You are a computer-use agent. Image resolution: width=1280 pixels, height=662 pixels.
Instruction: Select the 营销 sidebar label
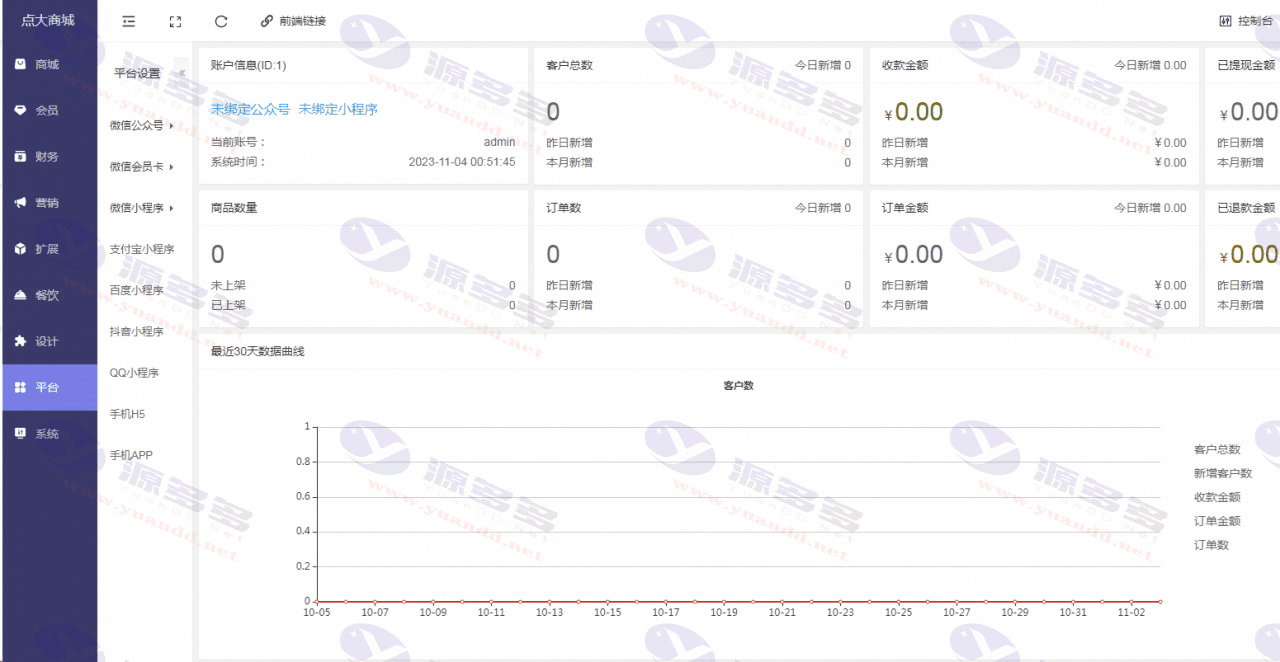click(47, 203)
